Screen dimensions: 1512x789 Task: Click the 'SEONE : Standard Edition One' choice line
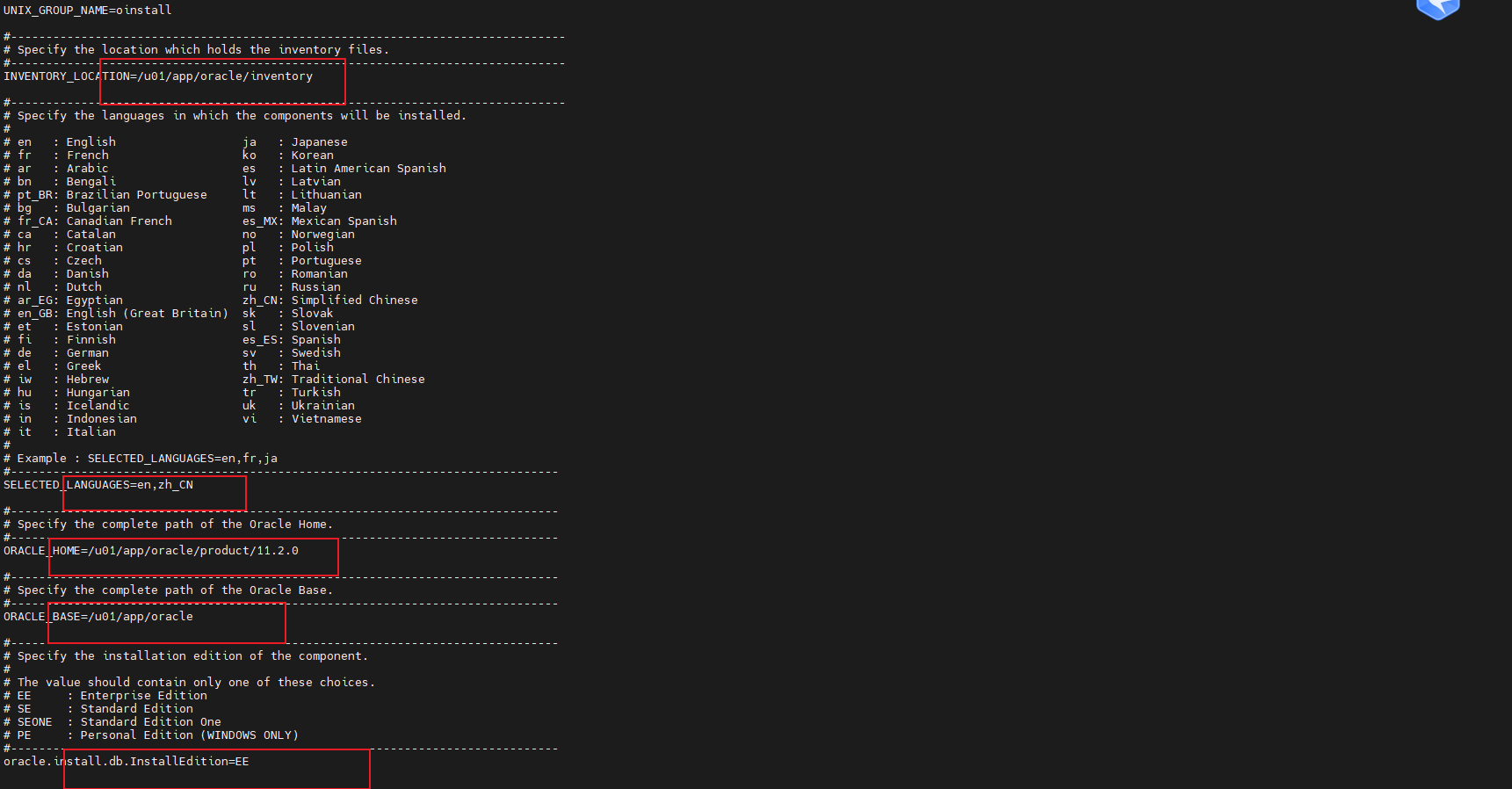pyautogui.click(x=119, y=722)
